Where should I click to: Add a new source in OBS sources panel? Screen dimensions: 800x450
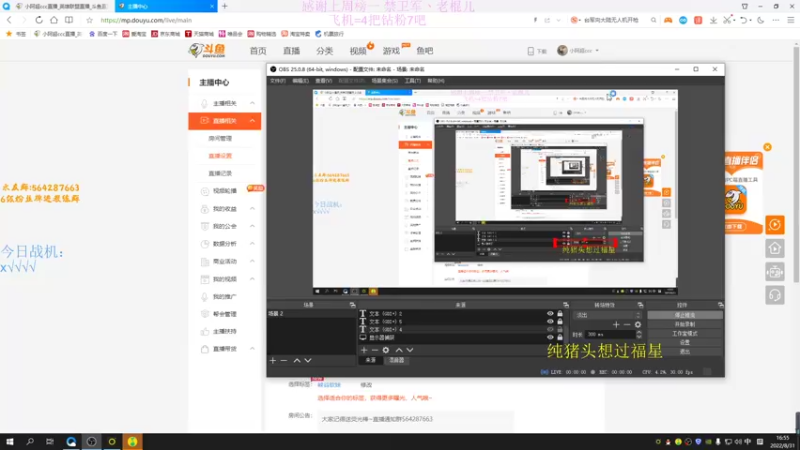point(364,350)
